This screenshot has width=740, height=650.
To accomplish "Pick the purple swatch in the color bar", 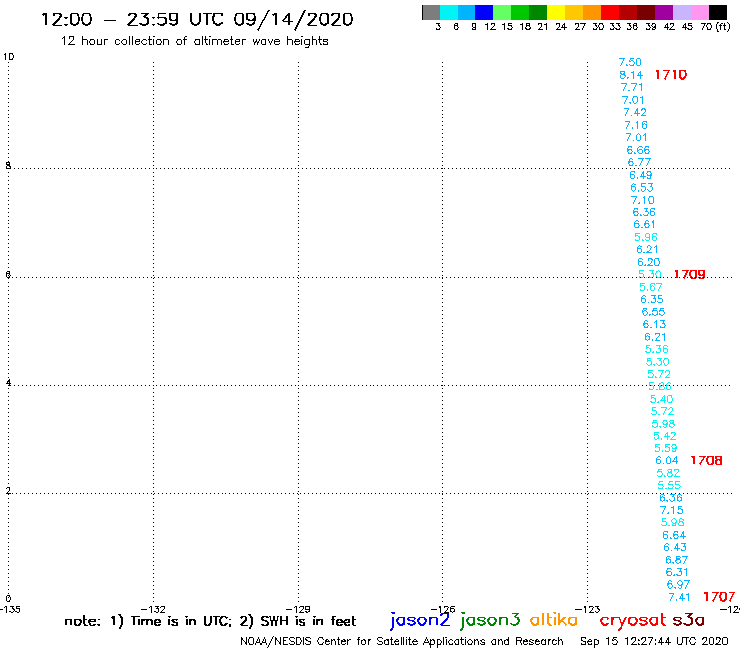I will point(664,12).
